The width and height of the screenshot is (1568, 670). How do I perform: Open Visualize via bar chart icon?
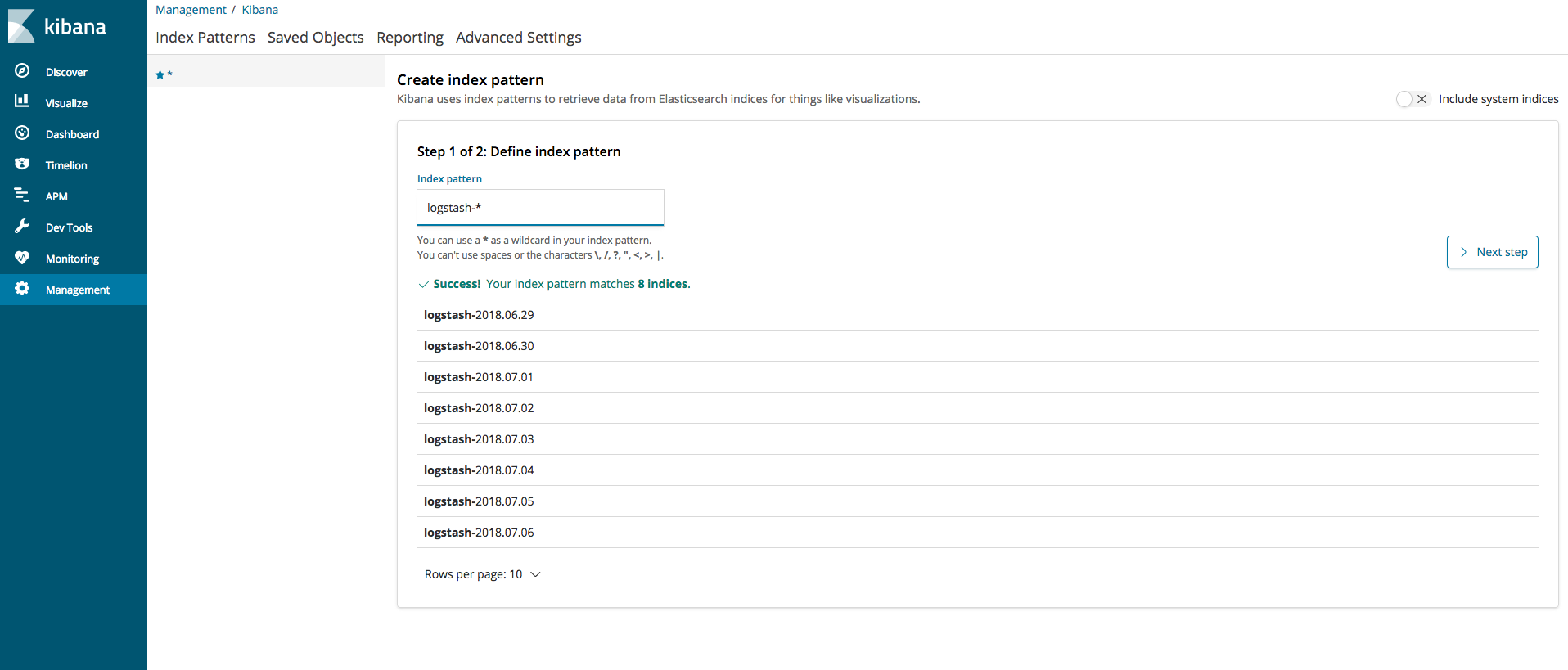[x=22, y=101]
